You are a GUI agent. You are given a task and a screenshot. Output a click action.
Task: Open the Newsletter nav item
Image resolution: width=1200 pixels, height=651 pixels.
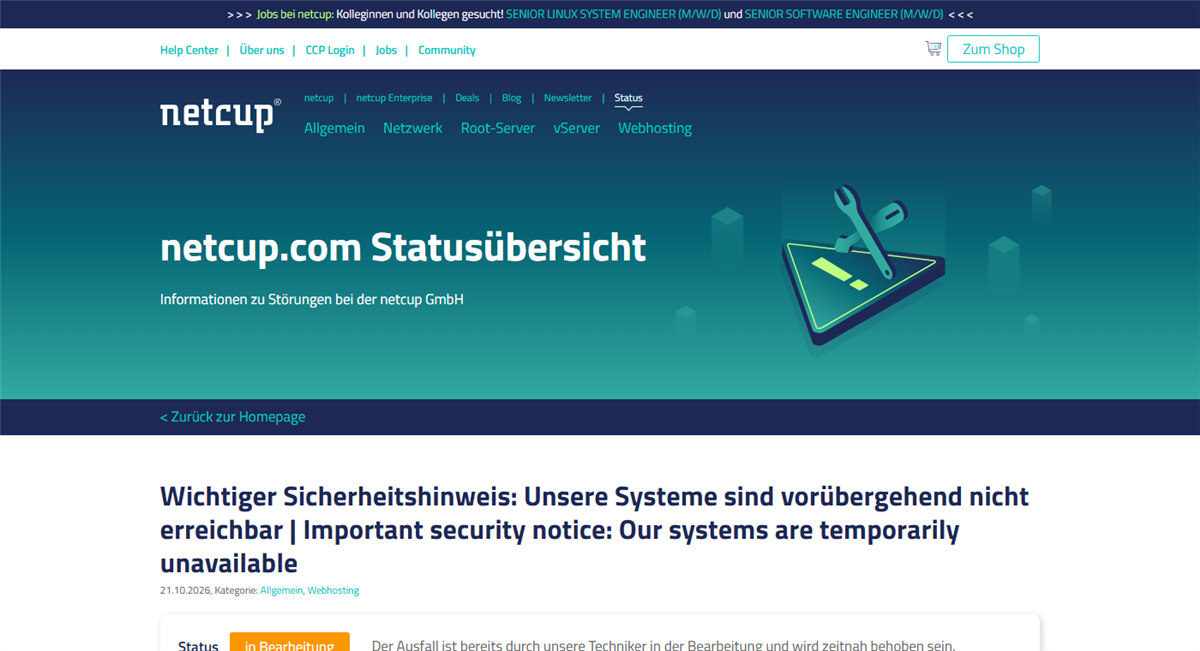click(x=568, y=98)
